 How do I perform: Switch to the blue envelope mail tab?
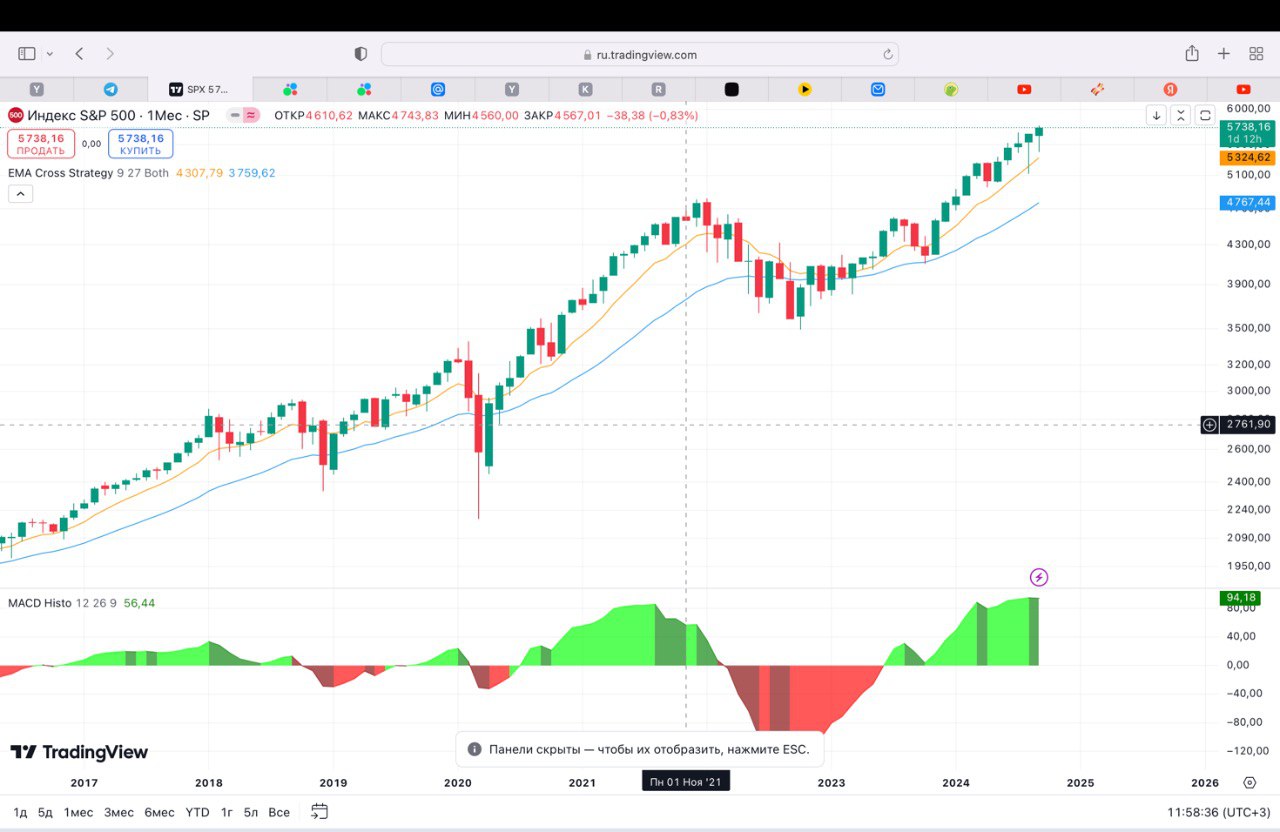(878, 89)
